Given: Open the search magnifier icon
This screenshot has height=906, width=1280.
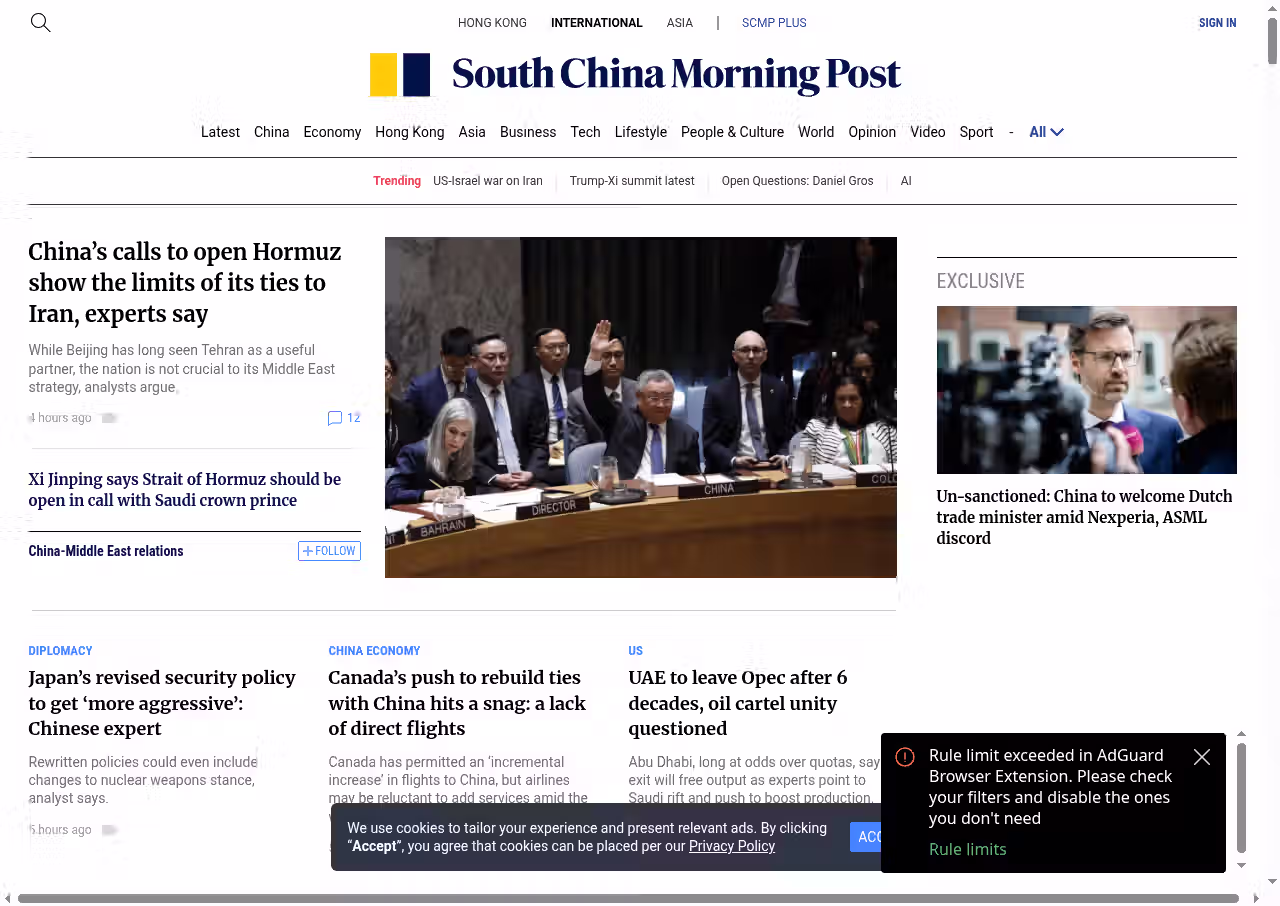Looking at the screenshot, I should click(x=40, y=22).
